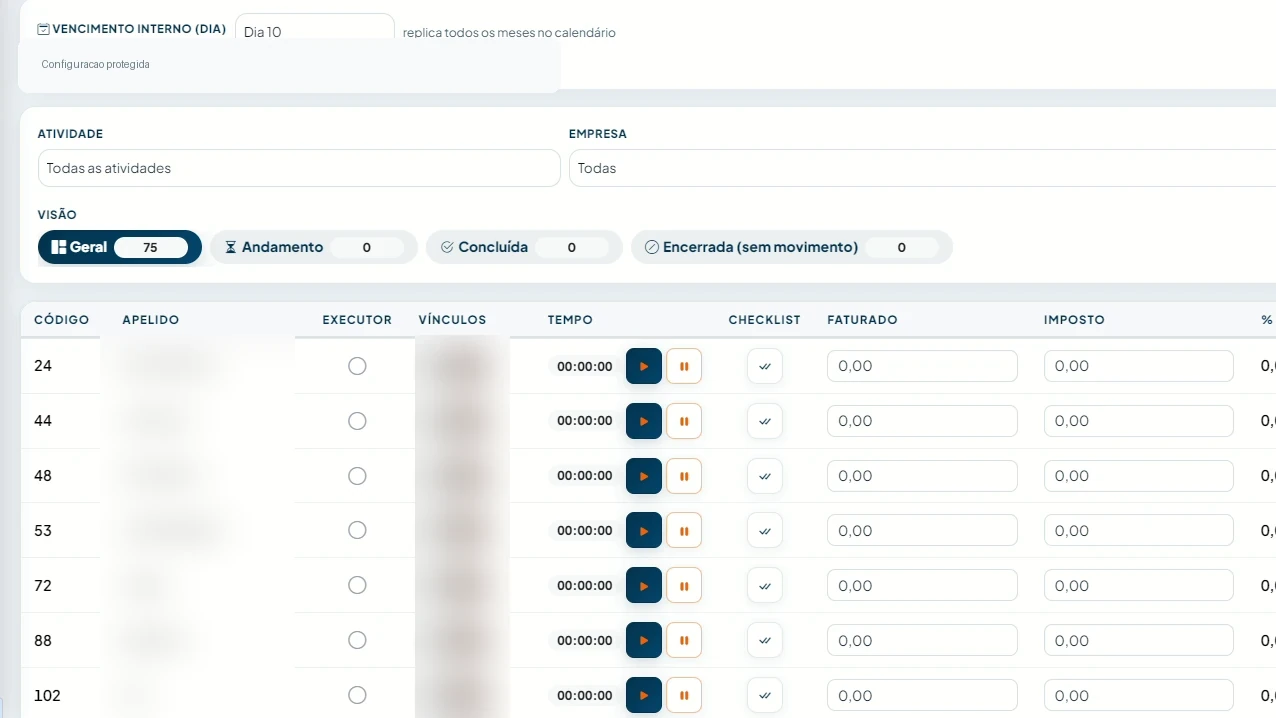Switch to the Andamento view tab
This screenshot has height=718, width=1276.
313,247
